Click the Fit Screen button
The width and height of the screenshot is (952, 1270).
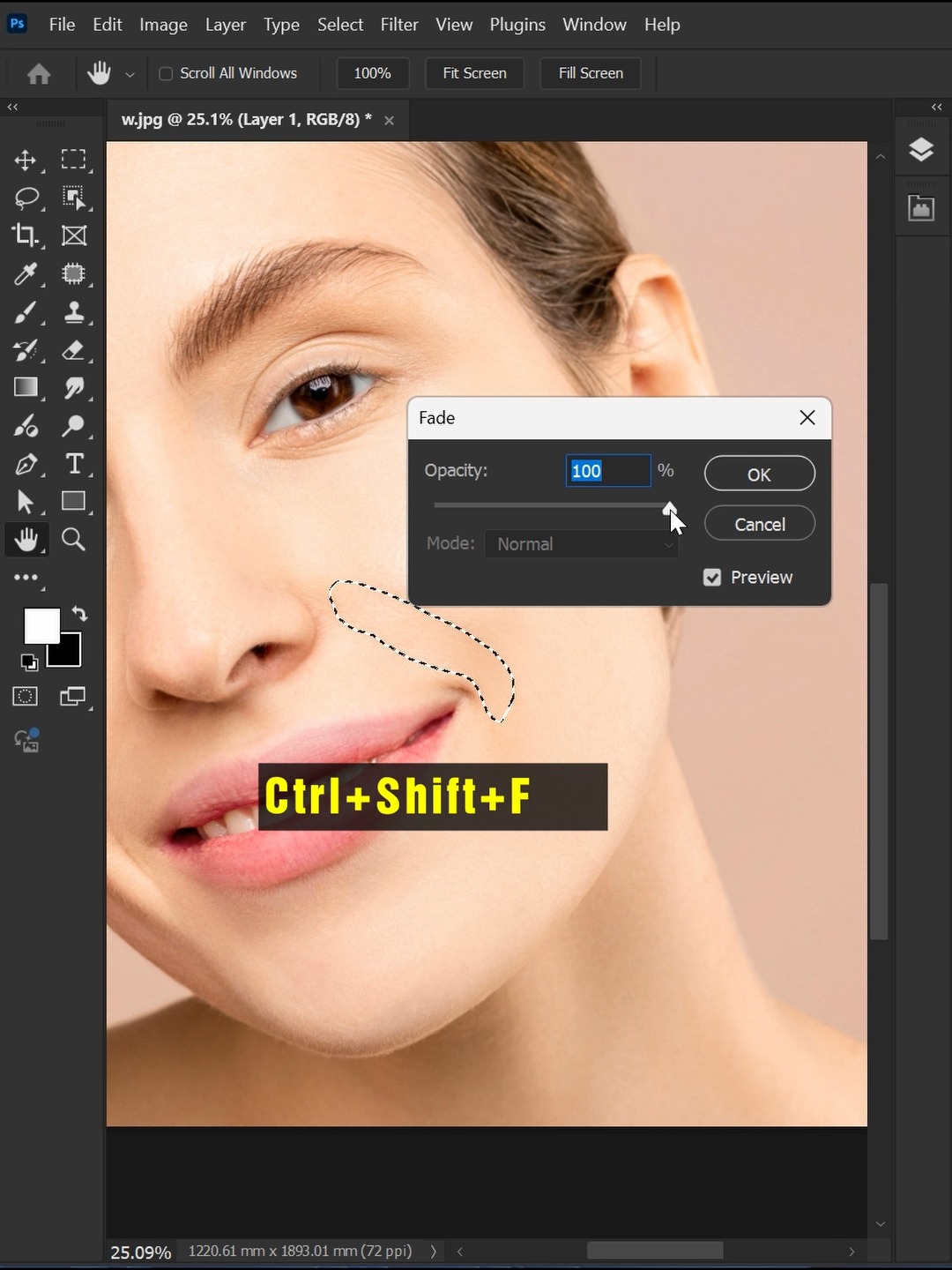point(474,73)
